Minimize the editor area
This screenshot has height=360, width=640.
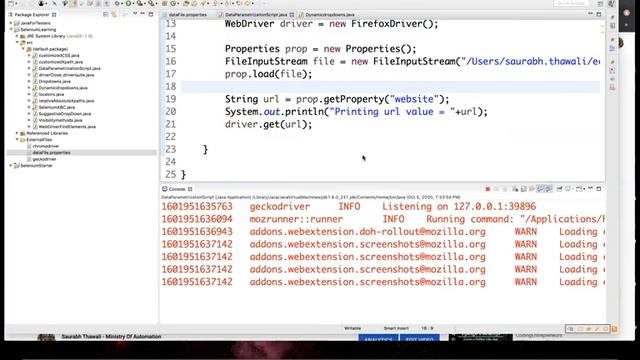(x=590, y=14)
